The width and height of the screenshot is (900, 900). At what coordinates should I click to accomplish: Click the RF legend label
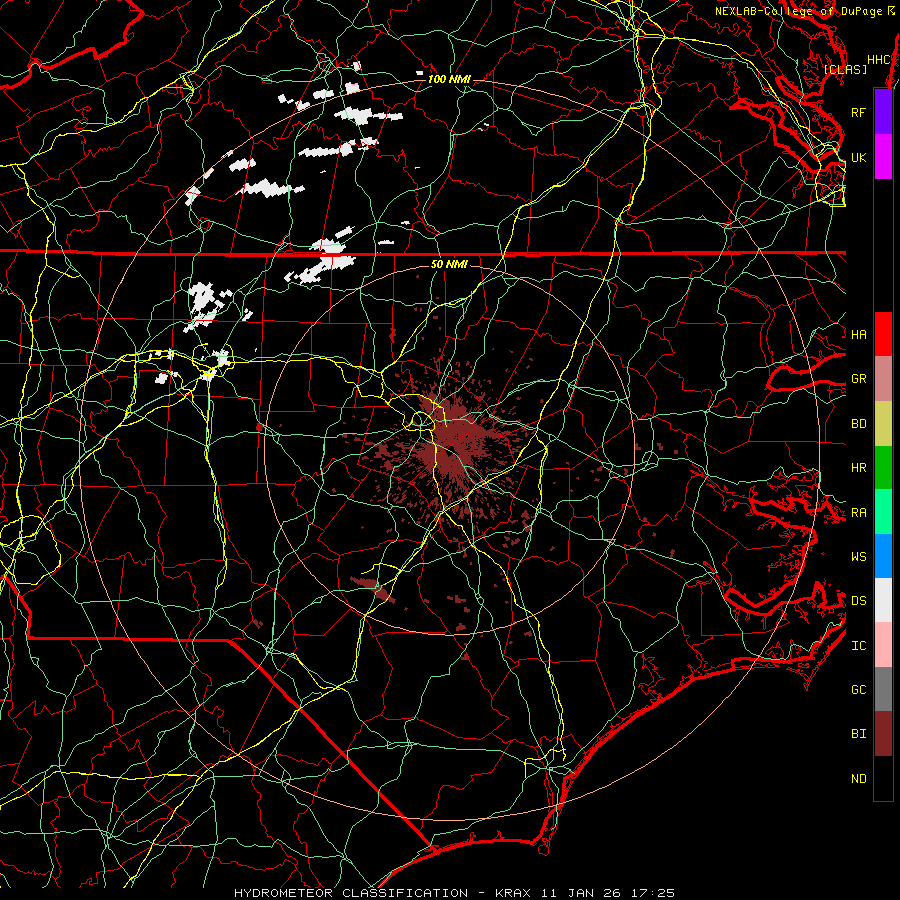click(859, 112)
